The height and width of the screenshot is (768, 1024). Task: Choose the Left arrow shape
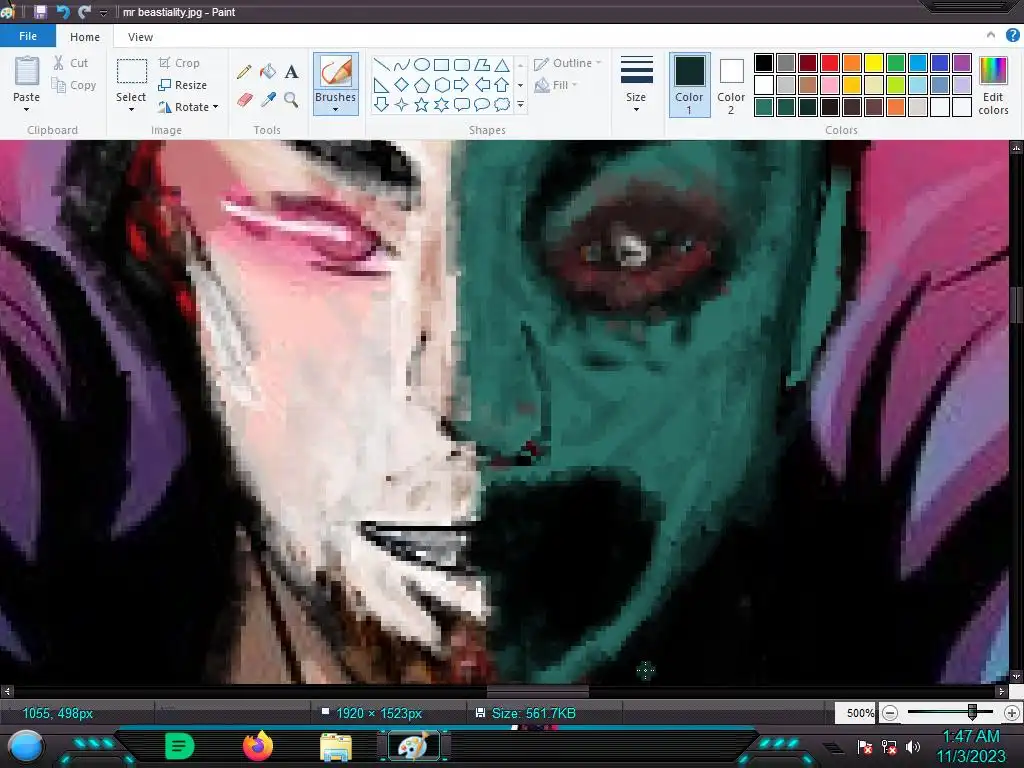482,85
